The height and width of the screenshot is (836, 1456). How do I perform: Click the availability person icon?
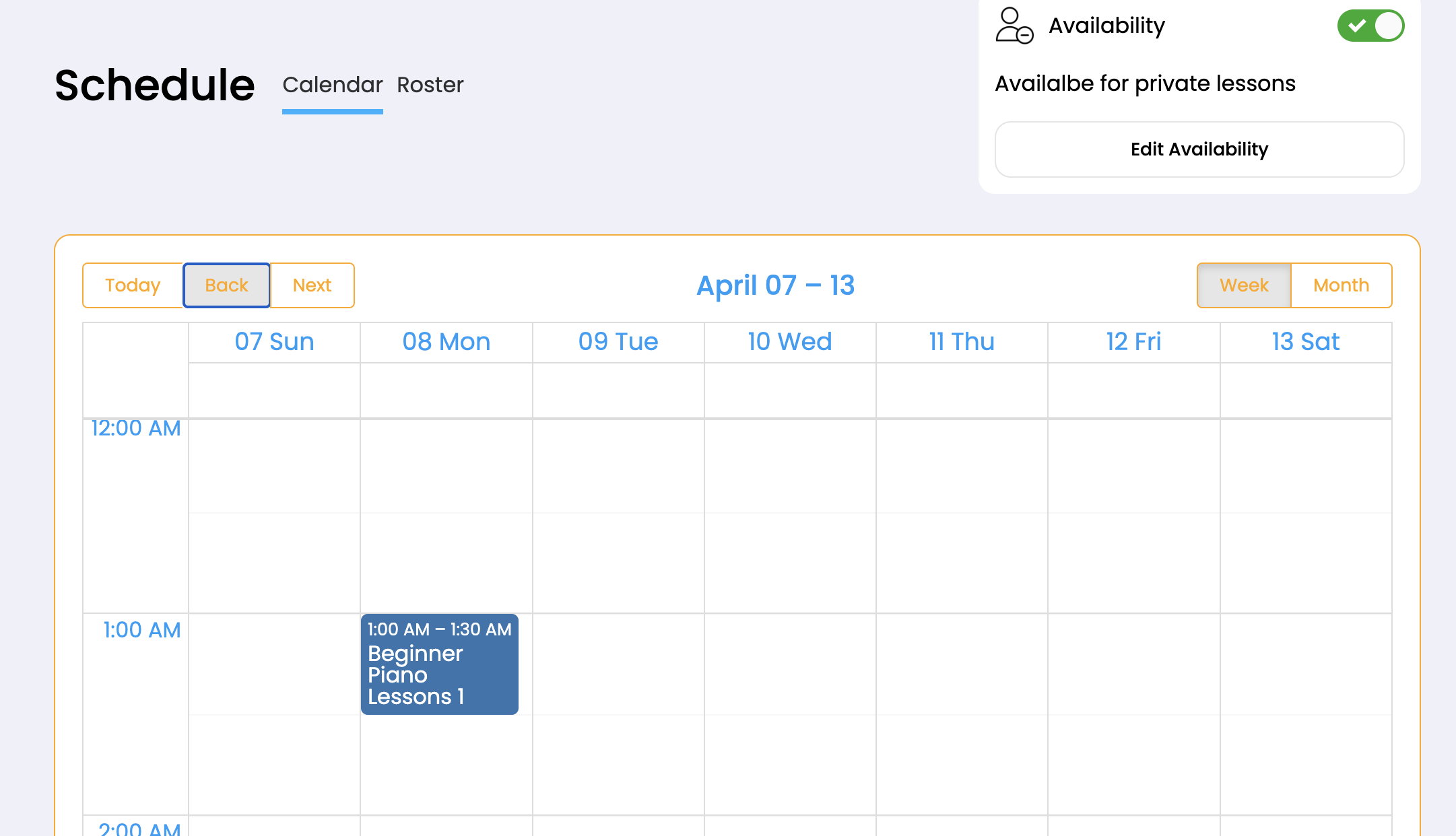tap(1014, 26)
